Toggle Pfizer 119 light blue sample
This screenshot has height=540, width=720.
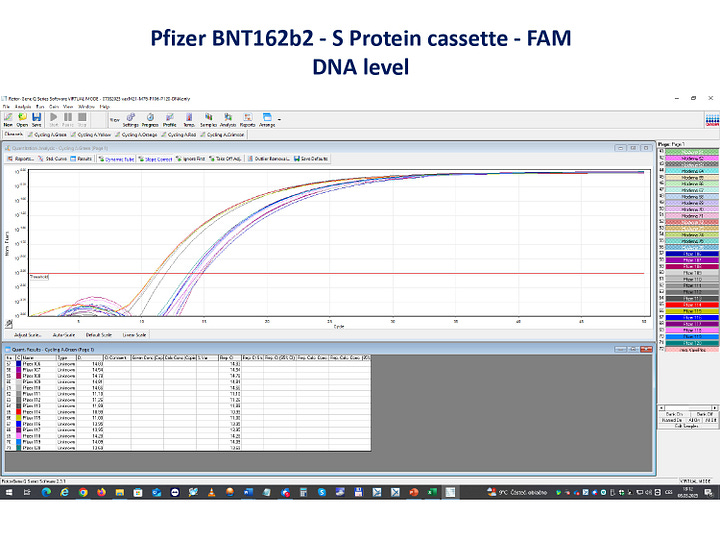click(x=692, y=337)
